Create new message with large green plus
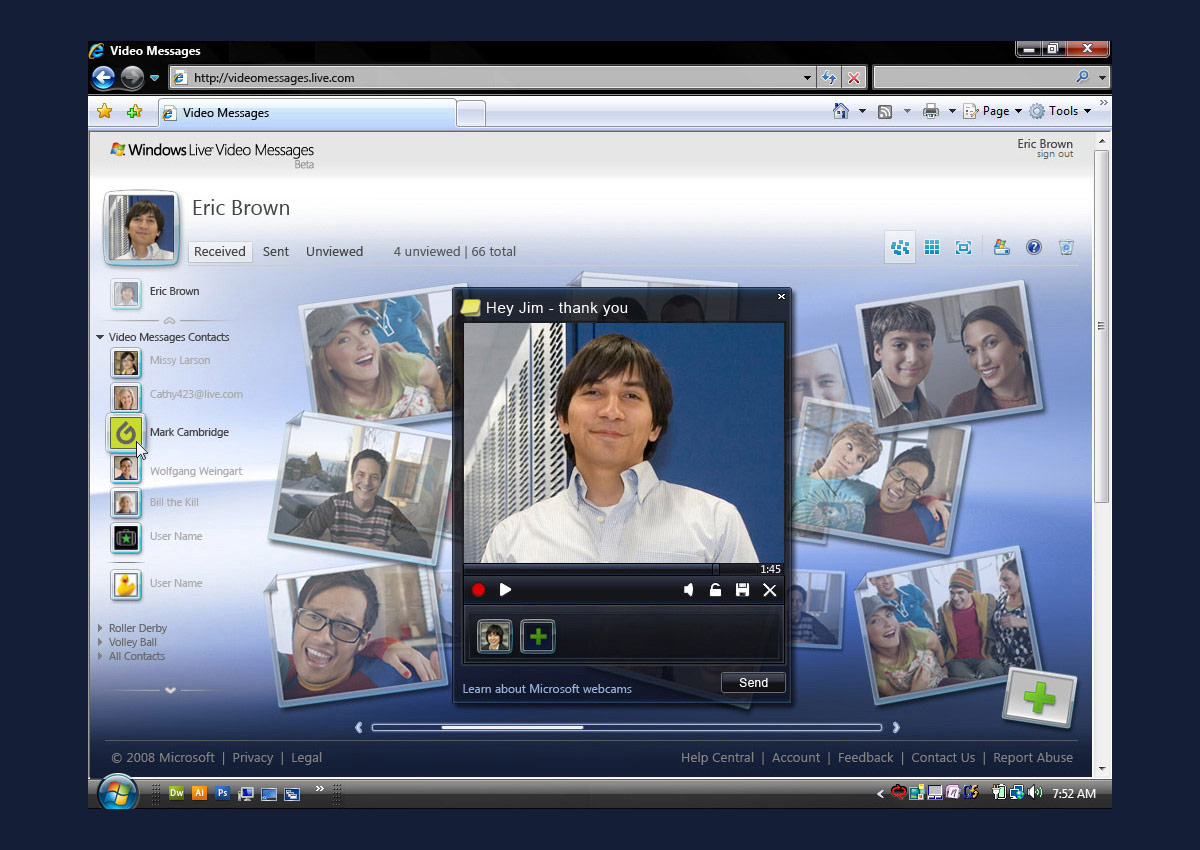Screen dimensions: 1200x850 click(x=1039, y=698)
